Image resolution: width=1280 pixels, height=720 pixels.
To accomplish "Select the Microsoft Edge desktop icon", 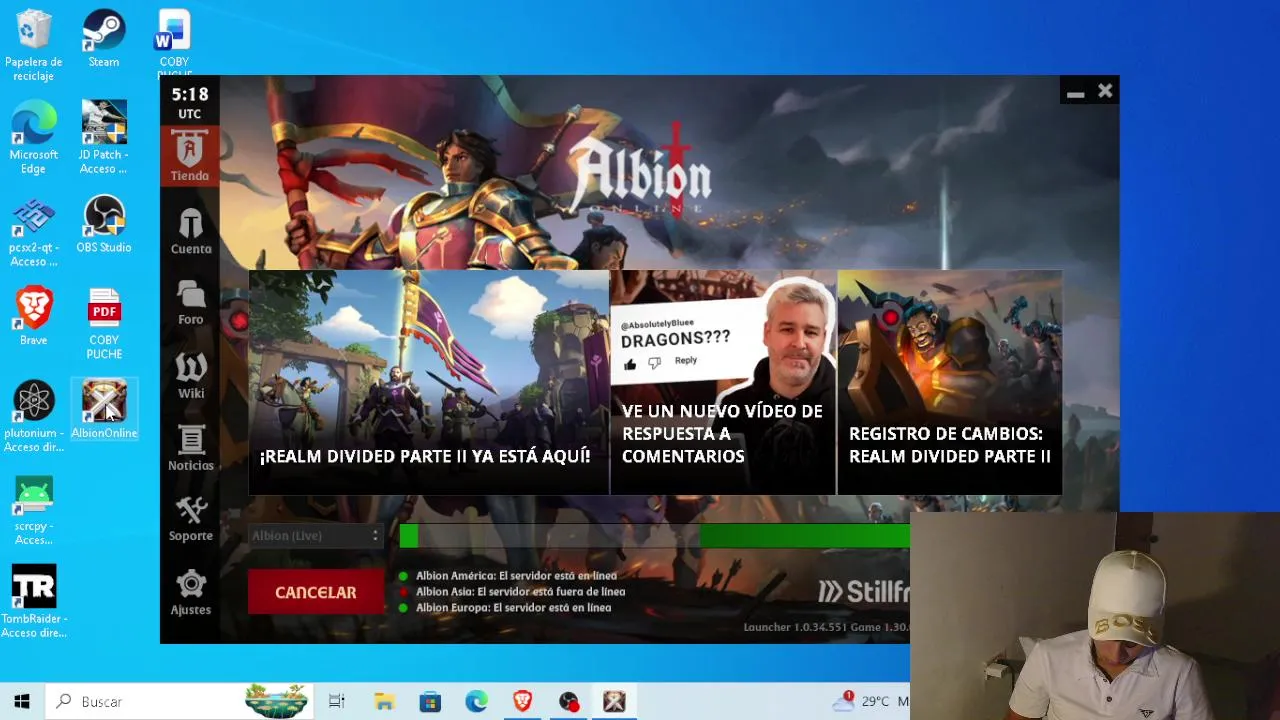I will 34,137.
